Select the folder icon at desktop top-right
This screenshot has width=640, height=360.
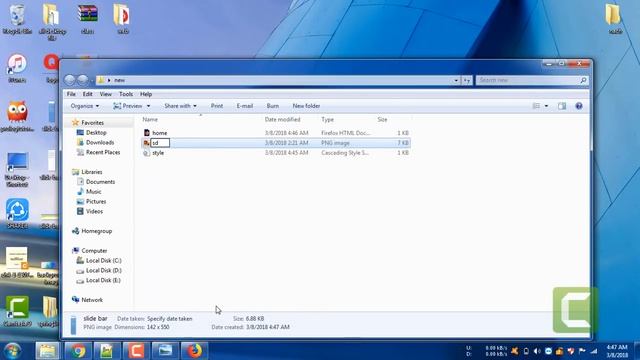tap(613, 19)
